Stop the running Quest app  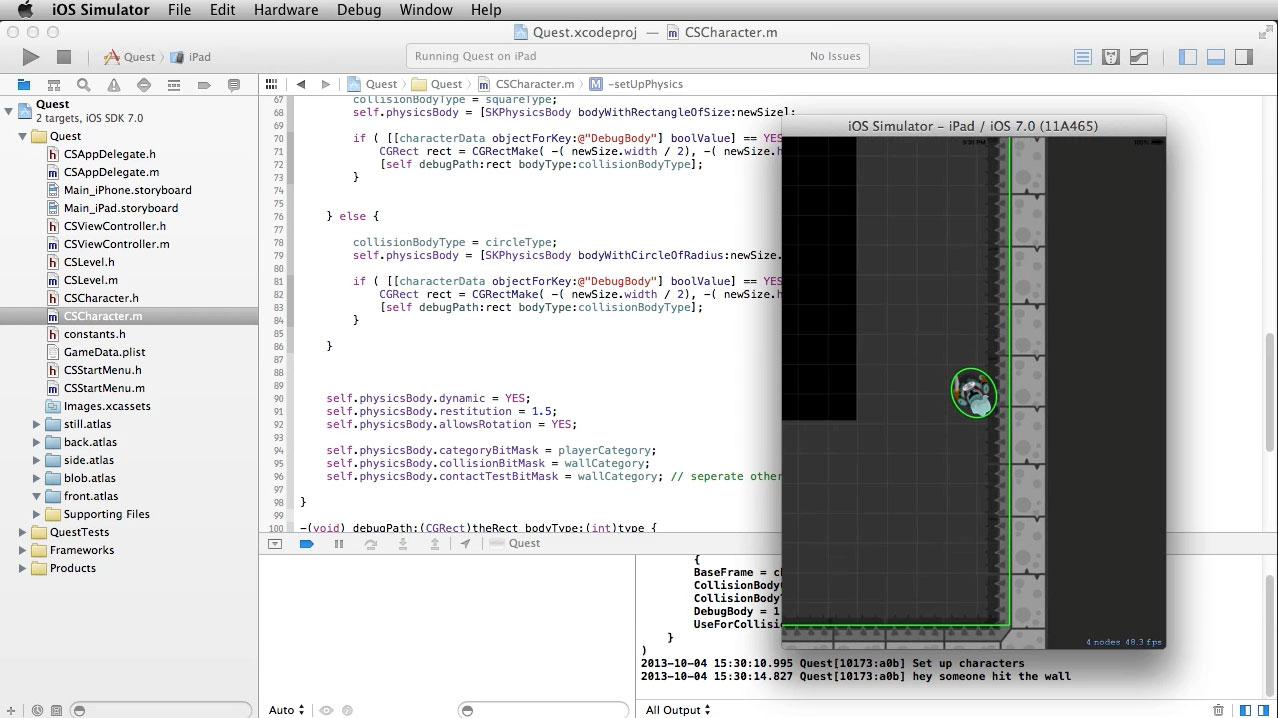pyautogui.click(x=64, y=57)
